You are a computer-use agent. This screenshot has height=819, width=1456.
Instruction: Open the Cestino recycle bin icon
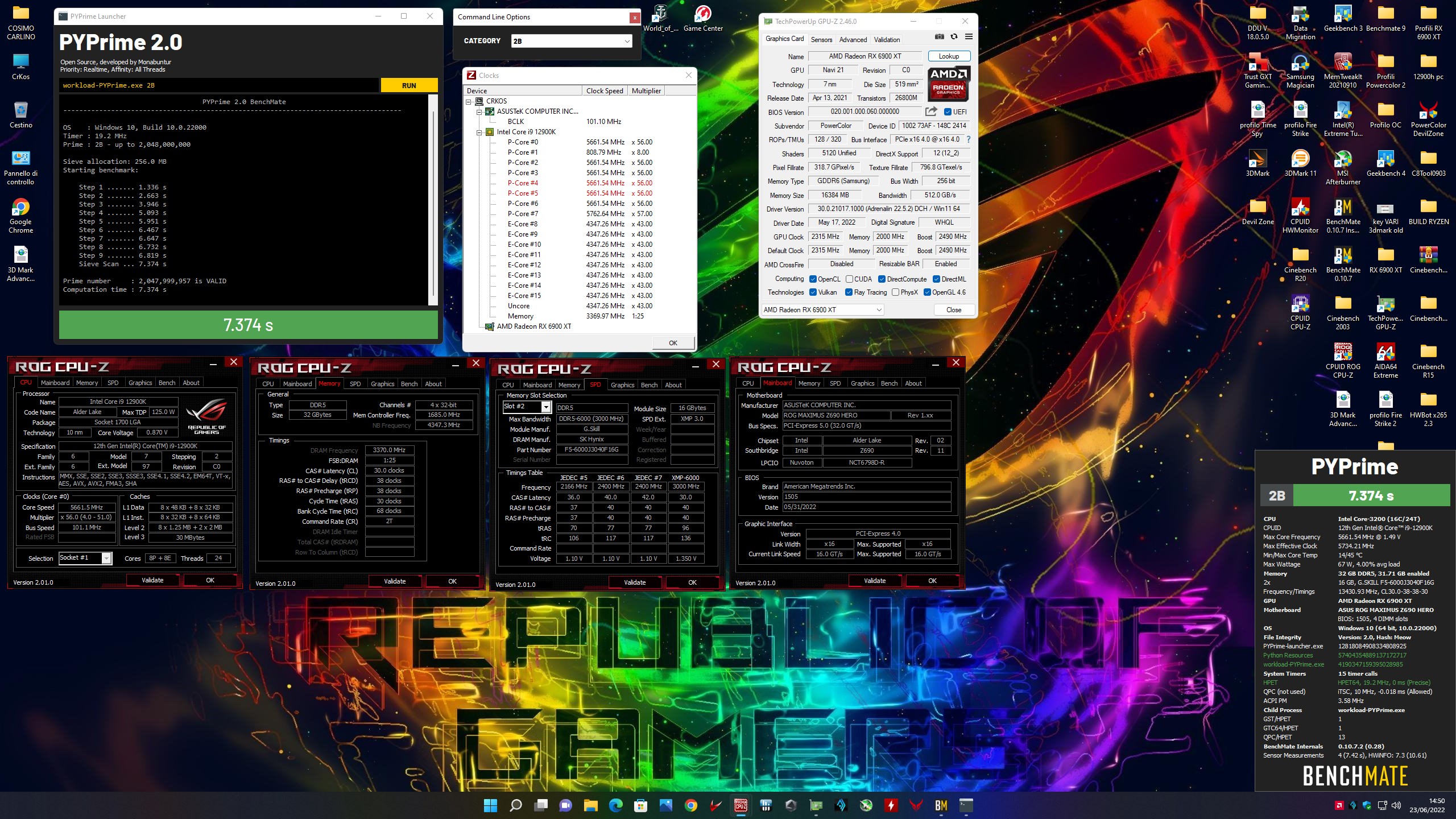pyautogui.click(x=20, y=114)
